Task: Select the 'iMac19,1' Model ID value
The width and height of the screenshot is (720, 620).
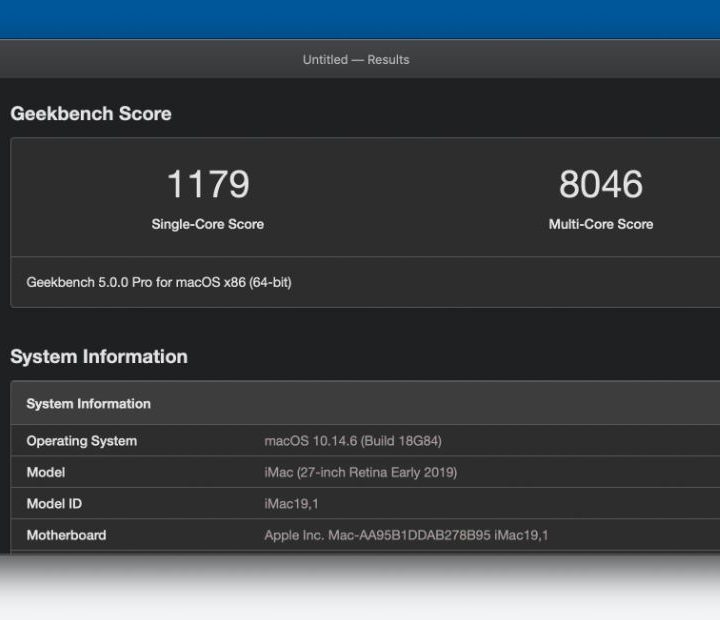Action: [x=291, y=504]
